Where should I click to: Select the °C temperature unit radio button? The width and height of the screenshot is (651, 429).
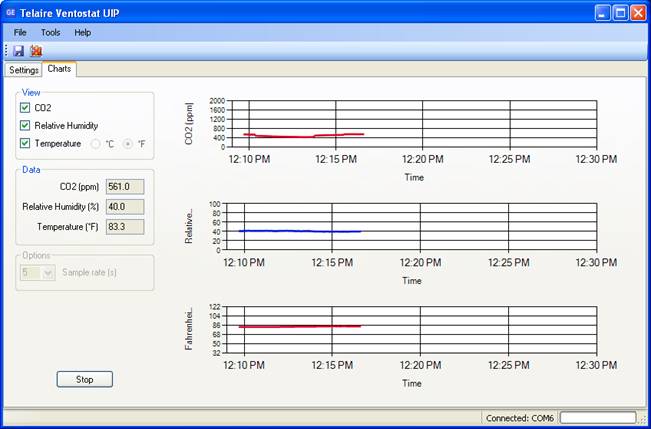(x=97, y=144)
